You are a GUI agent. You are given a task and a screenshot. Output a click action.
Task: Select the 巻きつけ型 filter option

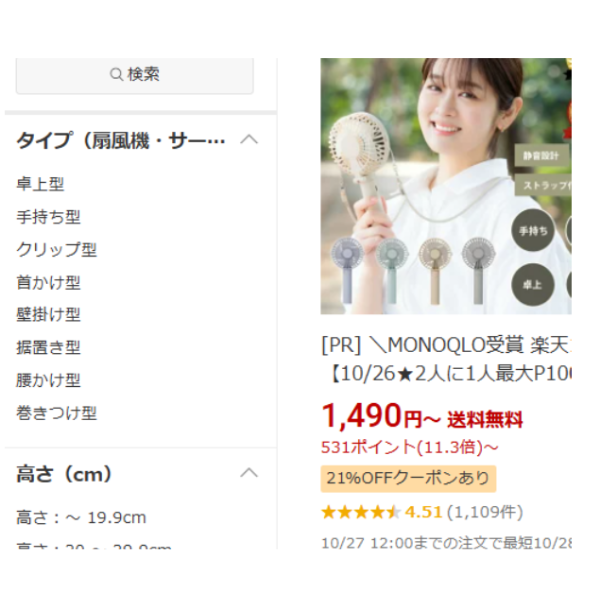[x=56, y=413]
